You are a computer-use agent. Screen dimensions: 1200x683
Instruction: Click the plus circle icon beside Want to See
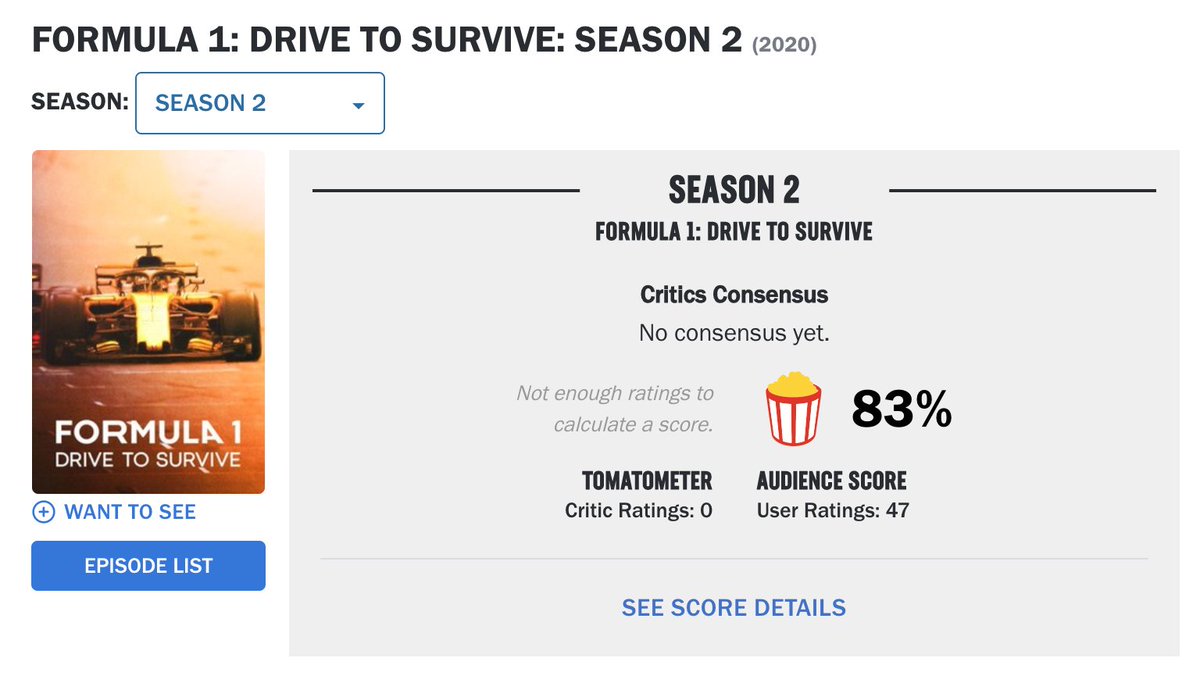(43, 512)
